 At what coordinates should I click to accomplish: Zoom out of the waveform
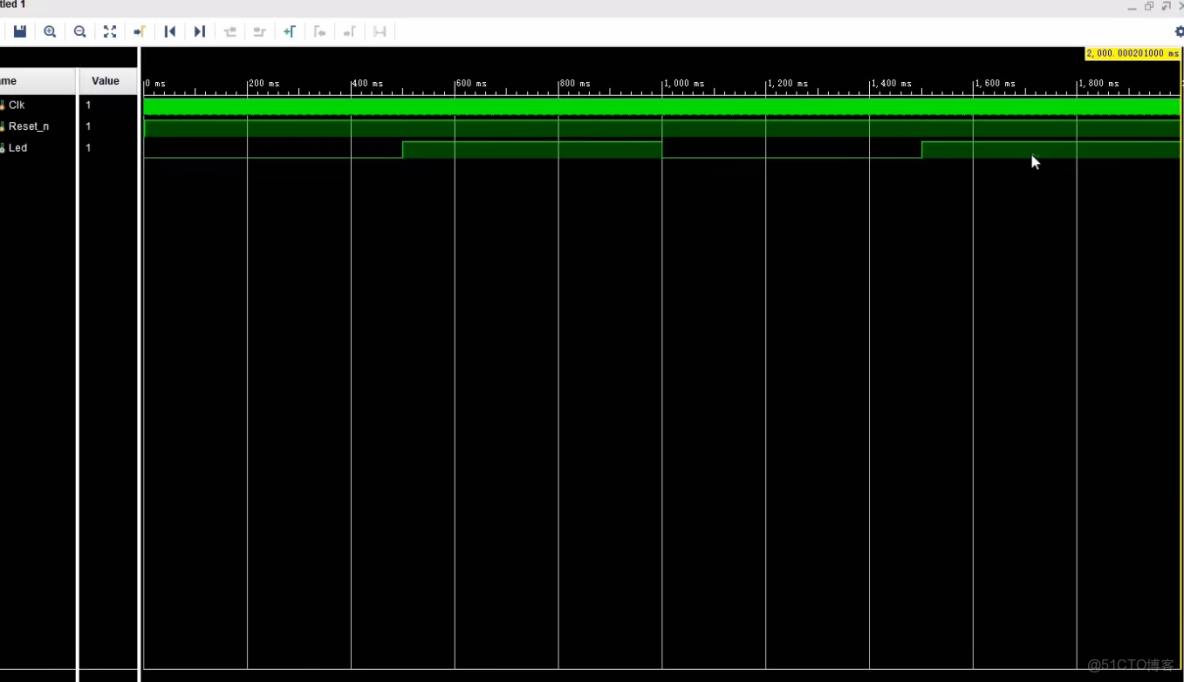tap(80, 31)
